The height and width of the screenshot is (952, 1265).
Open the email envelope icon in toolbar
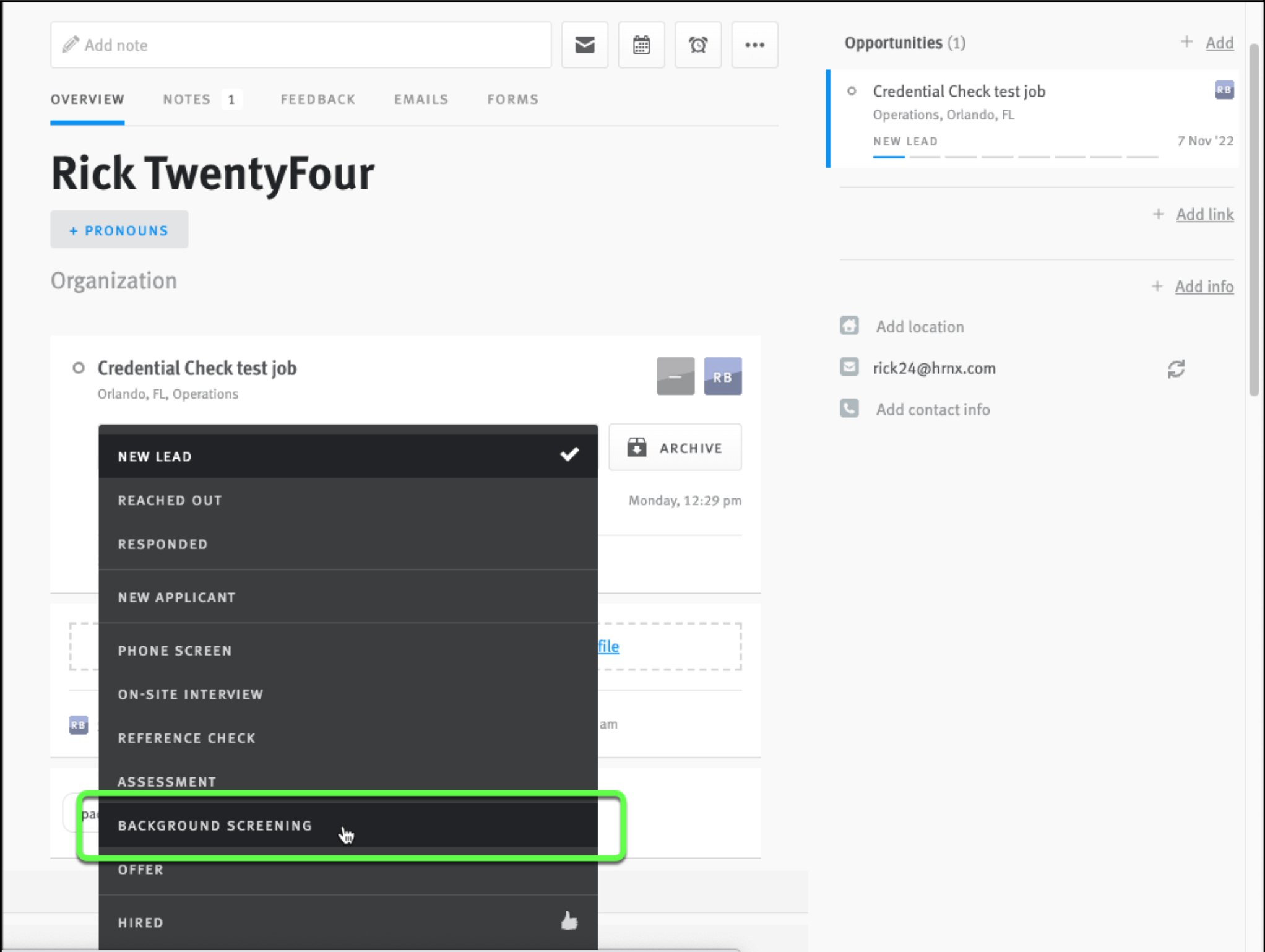point(584,45)
